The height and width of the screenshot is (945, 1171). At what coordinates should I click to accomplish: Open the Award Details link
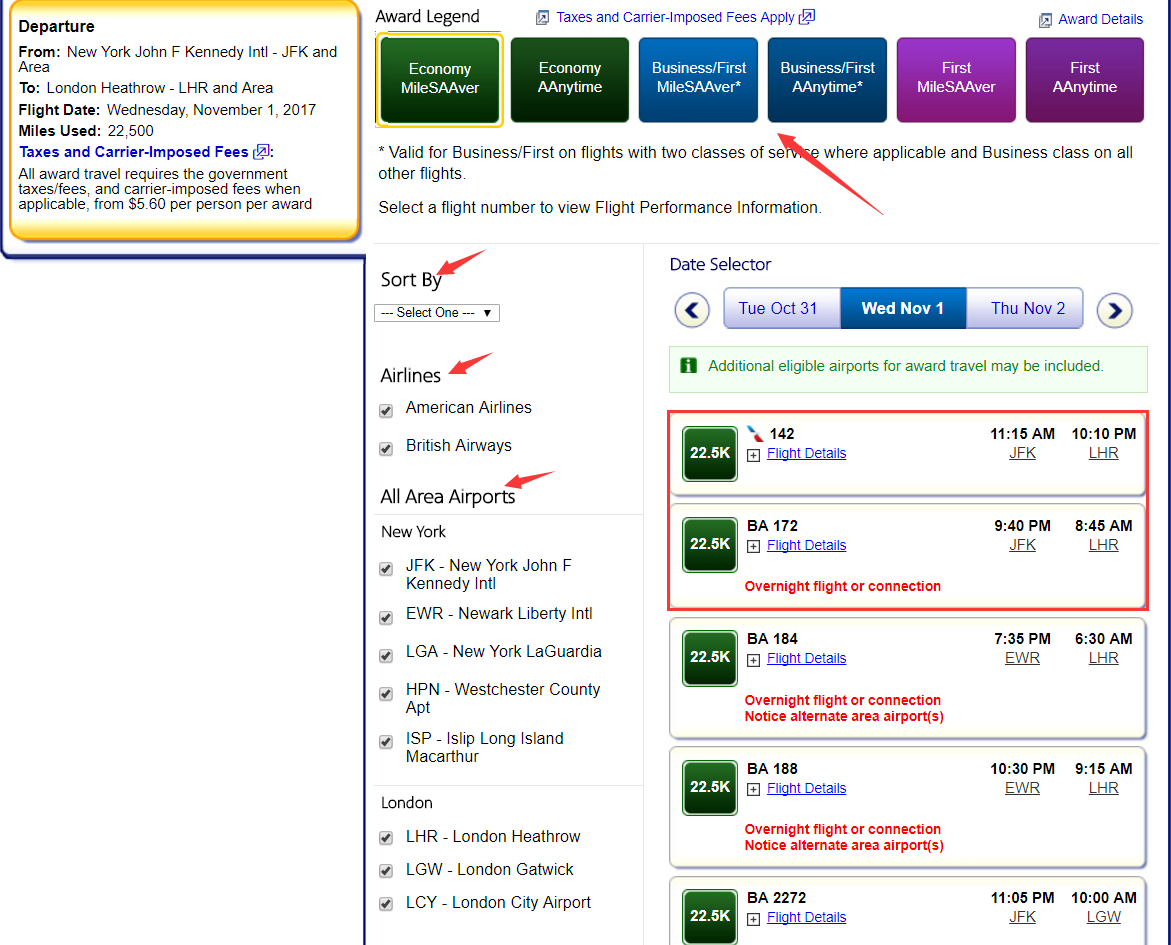[1100, 19]
